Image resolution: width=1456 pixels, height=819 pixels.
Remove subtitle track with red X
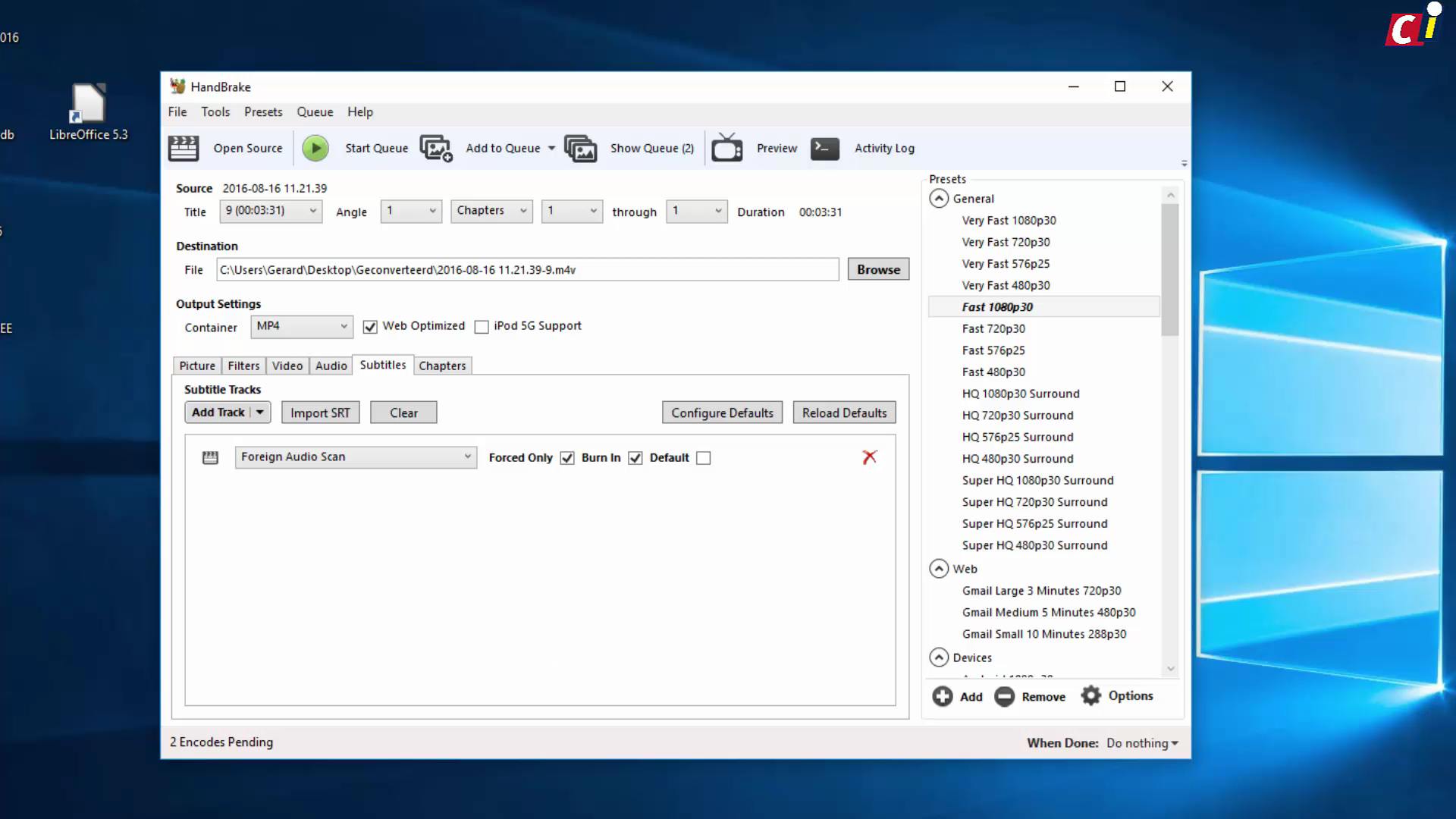[x=870, y=457]
